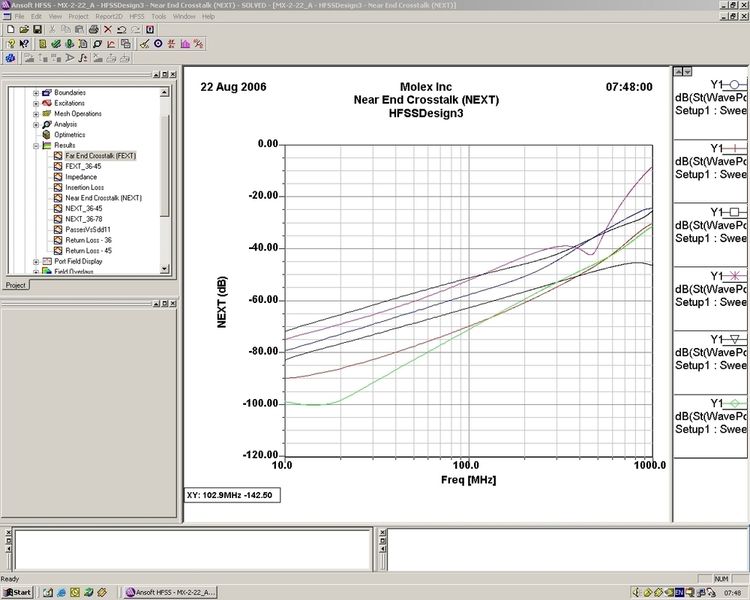This screenshot has width=750, height=600.
Task: Expand the Boundaries tree node
Action: [x=36, y=93]
